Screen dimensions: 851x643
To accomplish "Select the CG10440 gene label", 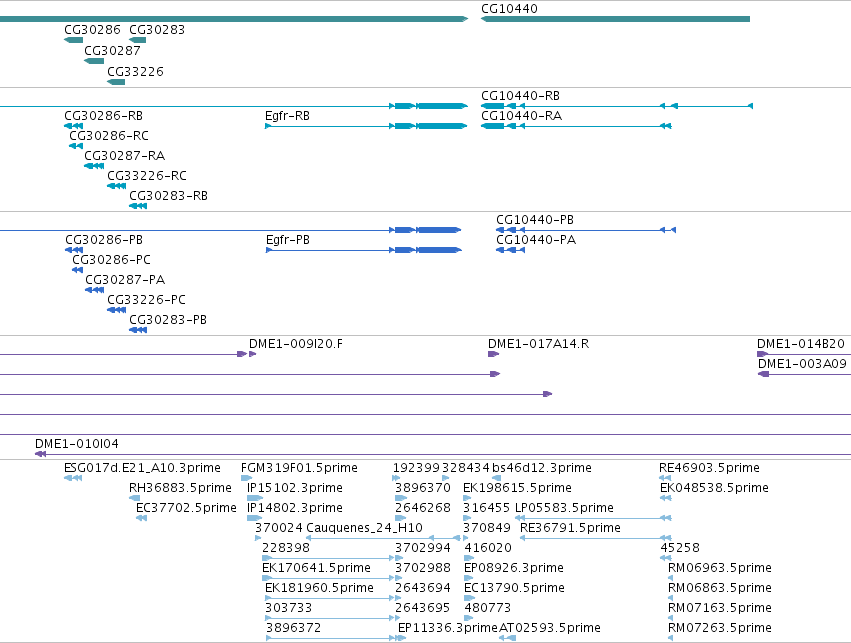I will [x=509, y=9].
